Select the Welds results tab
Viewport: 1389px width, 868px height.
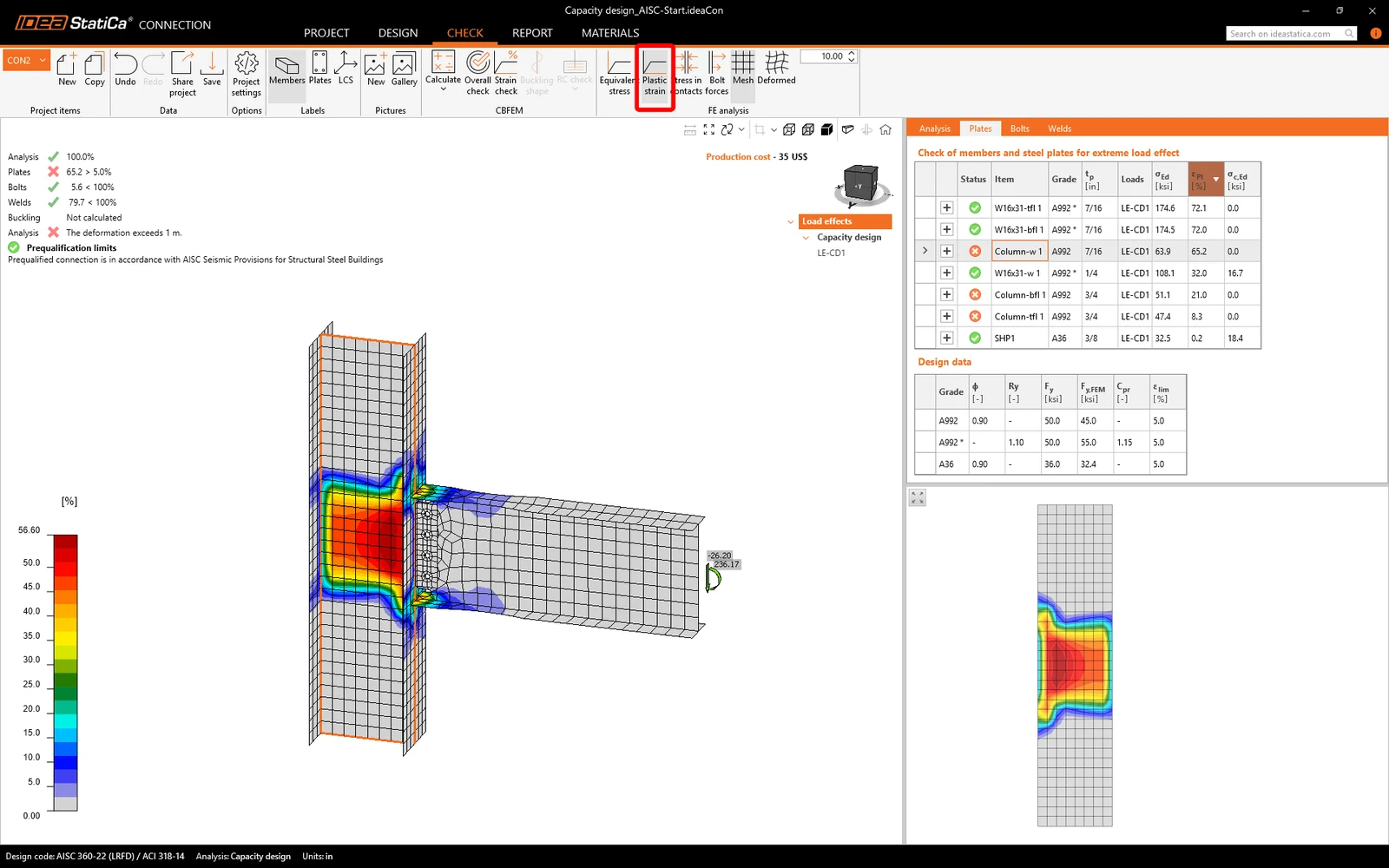coord(1059,128)
